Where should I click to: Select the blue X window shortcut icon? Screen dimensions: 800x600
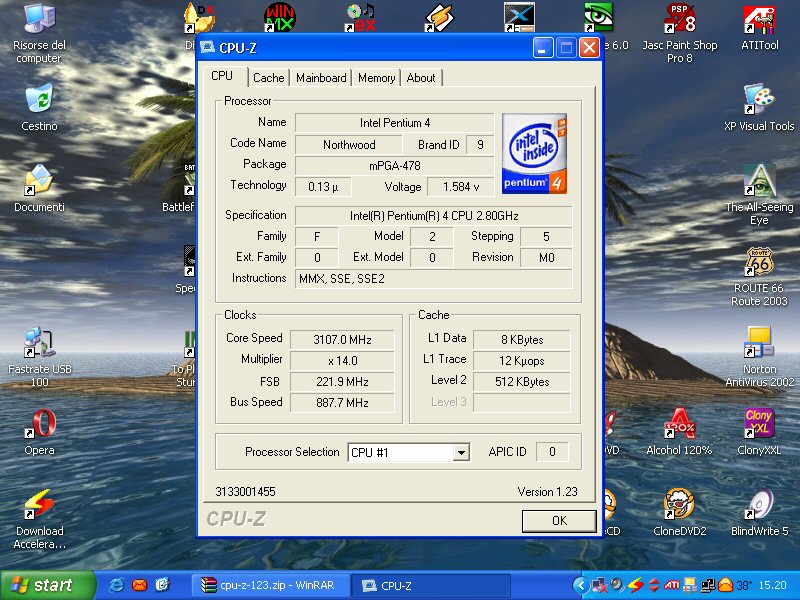[519, 17]
